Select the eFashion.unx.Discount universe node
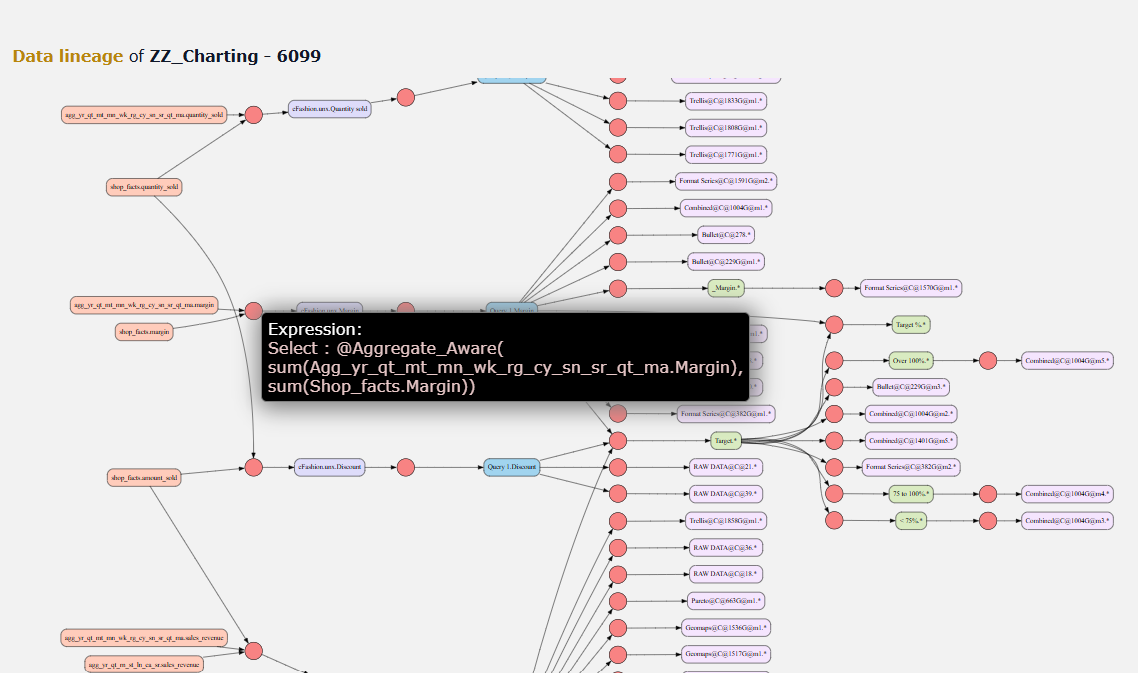 pyautogui.click(x=329, y=467)
